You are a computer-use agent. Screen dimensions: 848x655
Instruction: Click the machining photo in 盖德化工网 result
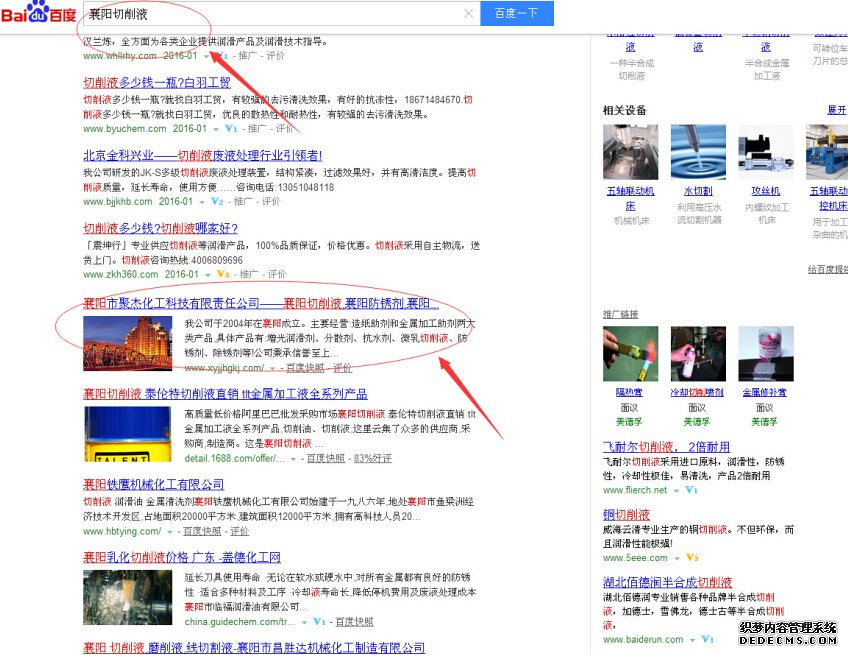(128, 598)
